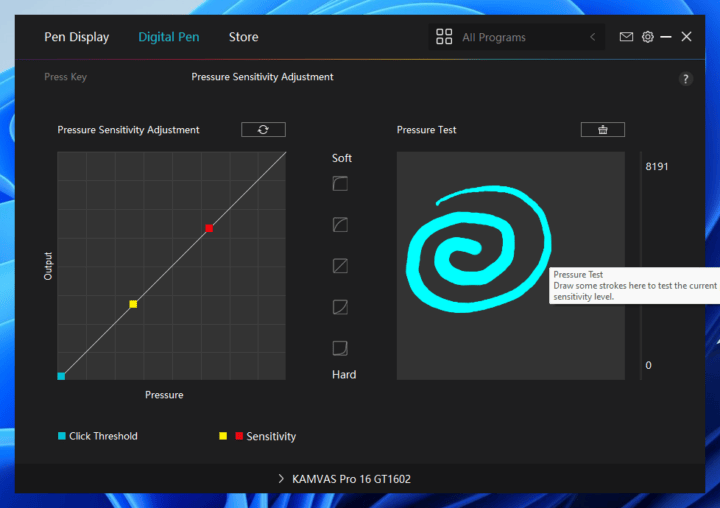The height and width of the screenshot is (508, 720).
Task: Open the All Programs dropdown
Action: click(x=515, y=37)
